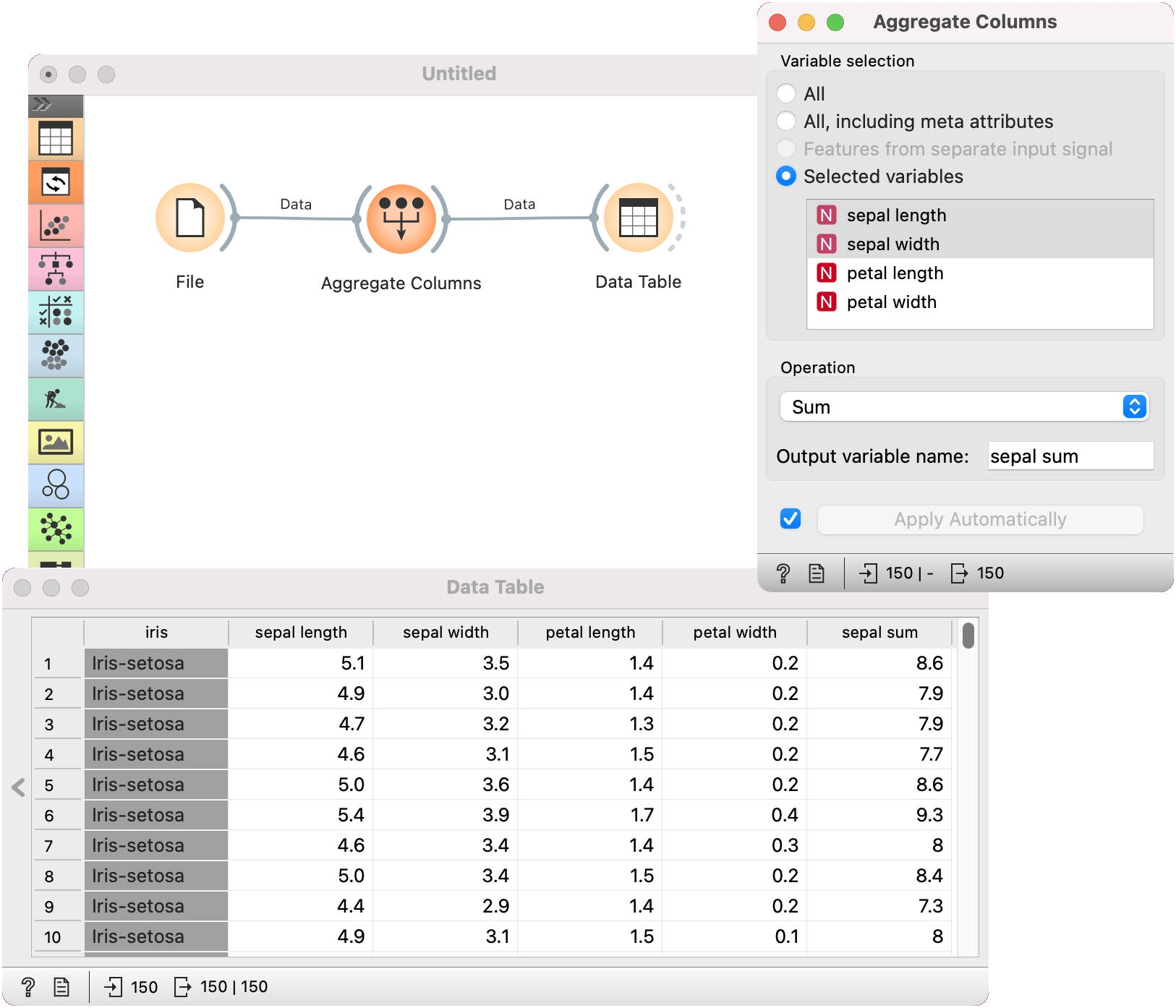Open the Sum operation dropdown
The image size is (1176, 1008).
tap(964, 407)
